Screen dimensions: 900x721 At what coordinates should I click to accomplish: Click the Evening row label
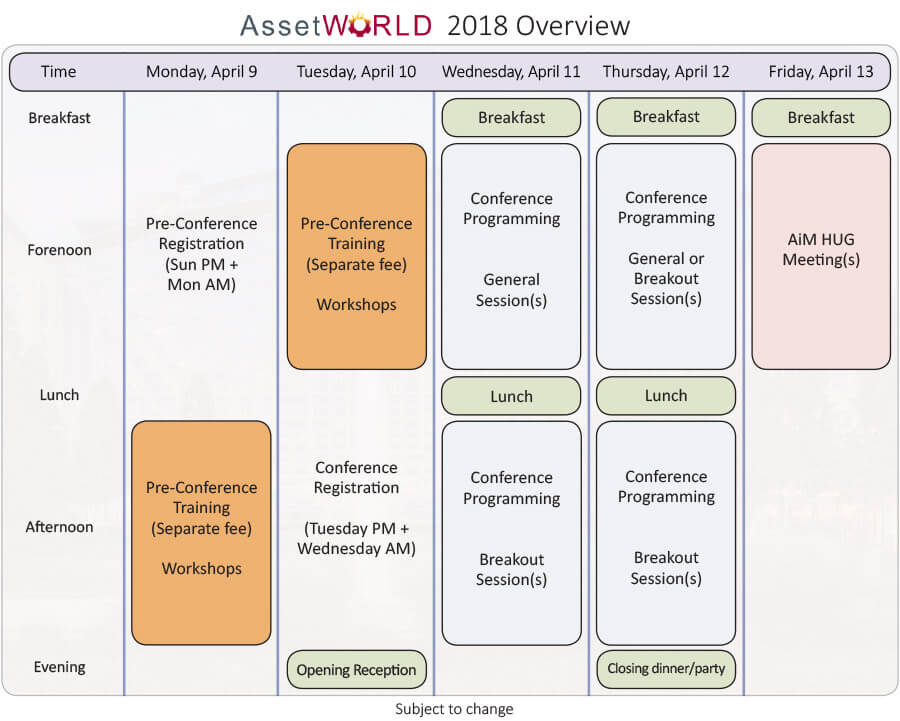59,667
